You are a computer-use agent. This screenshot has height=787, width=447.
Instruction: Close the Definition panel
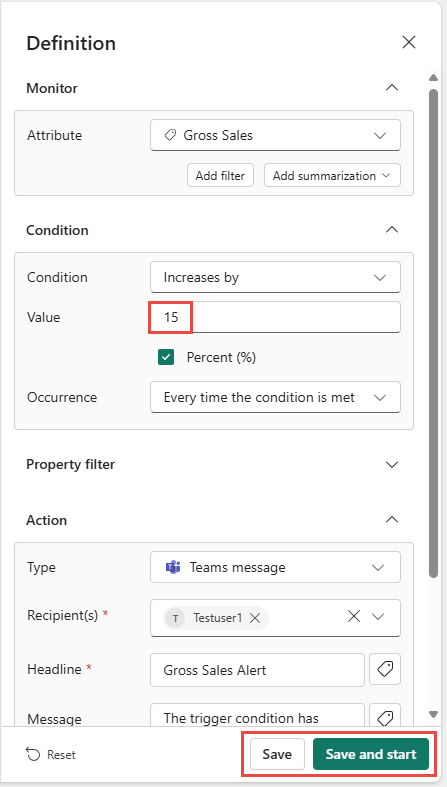(x=409, y=43)
